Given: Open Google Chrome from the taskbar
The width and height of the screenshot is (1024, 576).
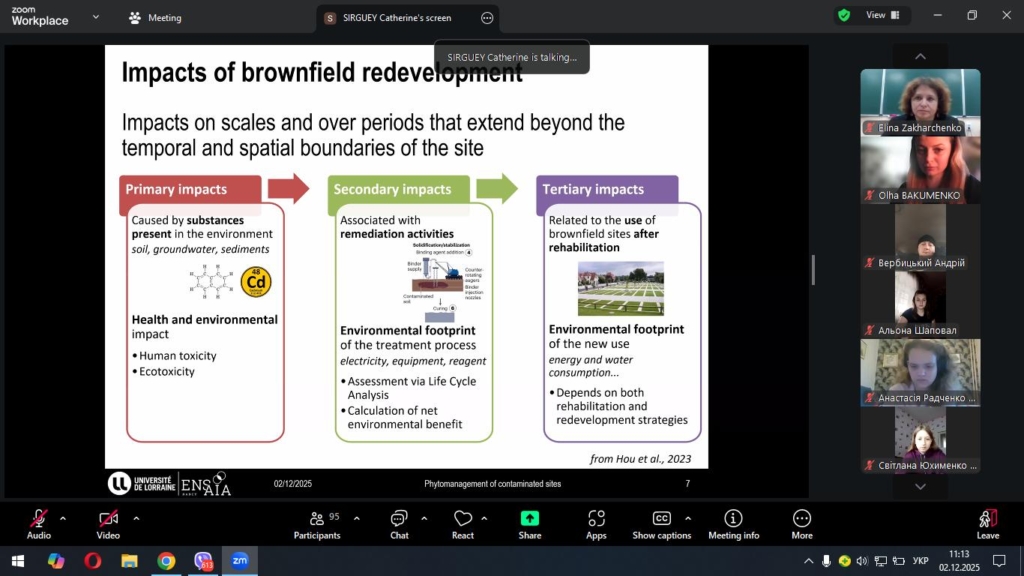Looking at the screenshot, I should [x=166, y=561].
